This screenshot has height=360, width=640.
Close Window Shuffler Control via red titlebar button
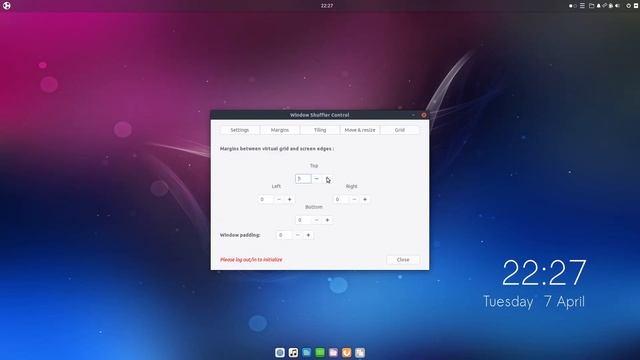[x=424, y=115]
